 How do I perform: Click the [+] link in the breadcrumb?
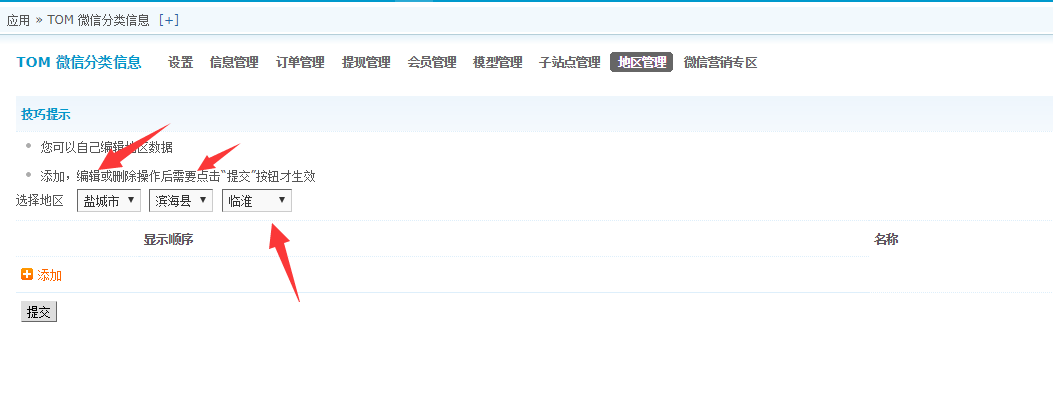[169, 20]
